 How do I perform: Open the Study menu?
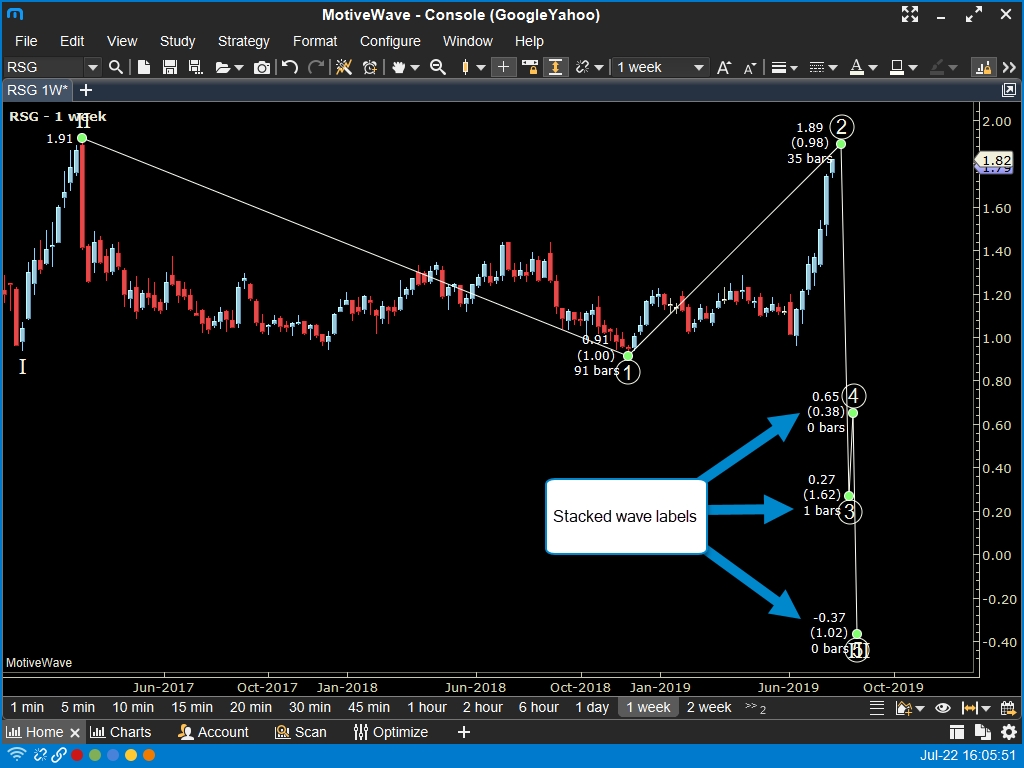tap(177, 41)
